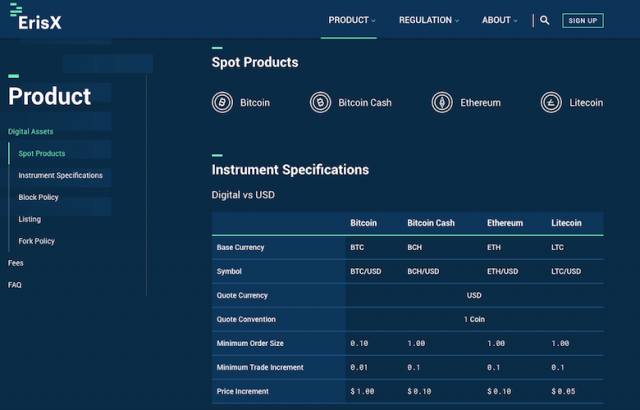Click the ETH/USD symbol cell
Image resolution: width=640 pixels, height=410 pixels.
[x=502, y=271]
